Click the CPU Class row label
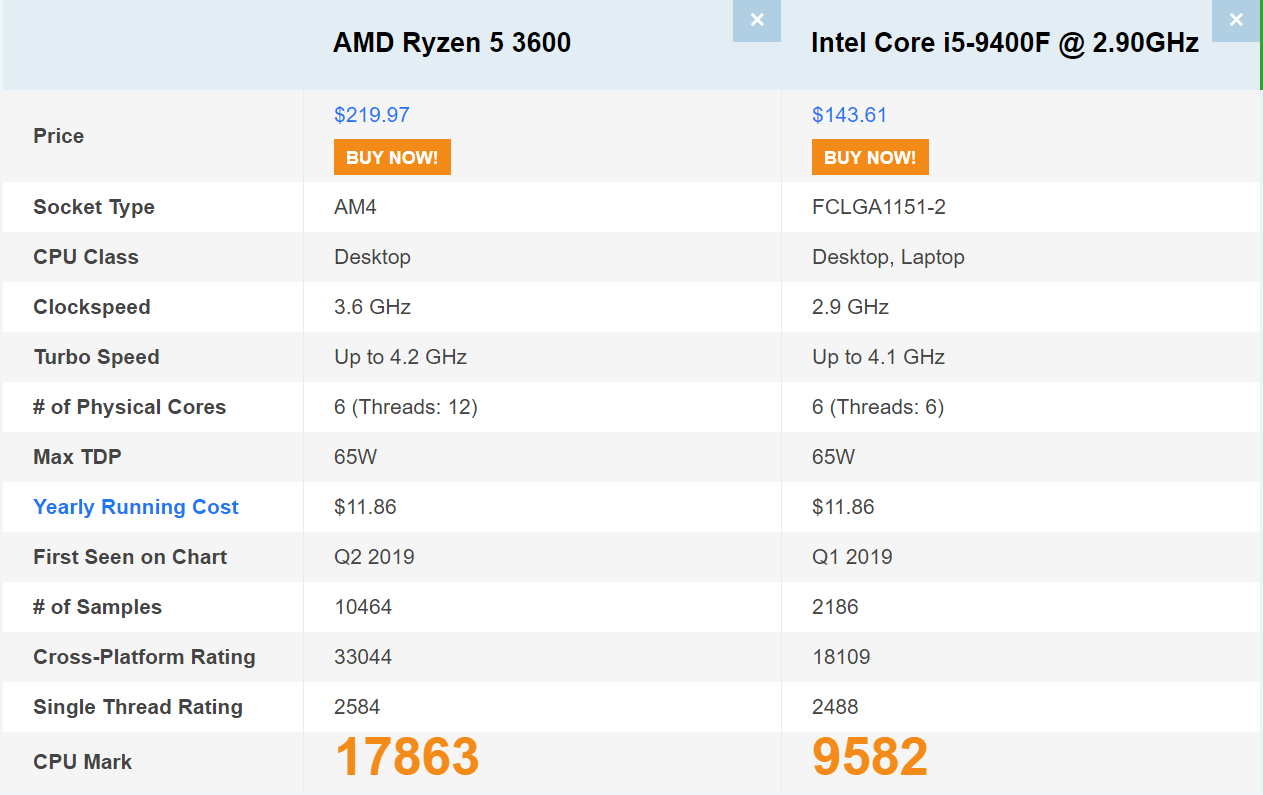Screen dimensions: 1263x795 coord(86,257)
